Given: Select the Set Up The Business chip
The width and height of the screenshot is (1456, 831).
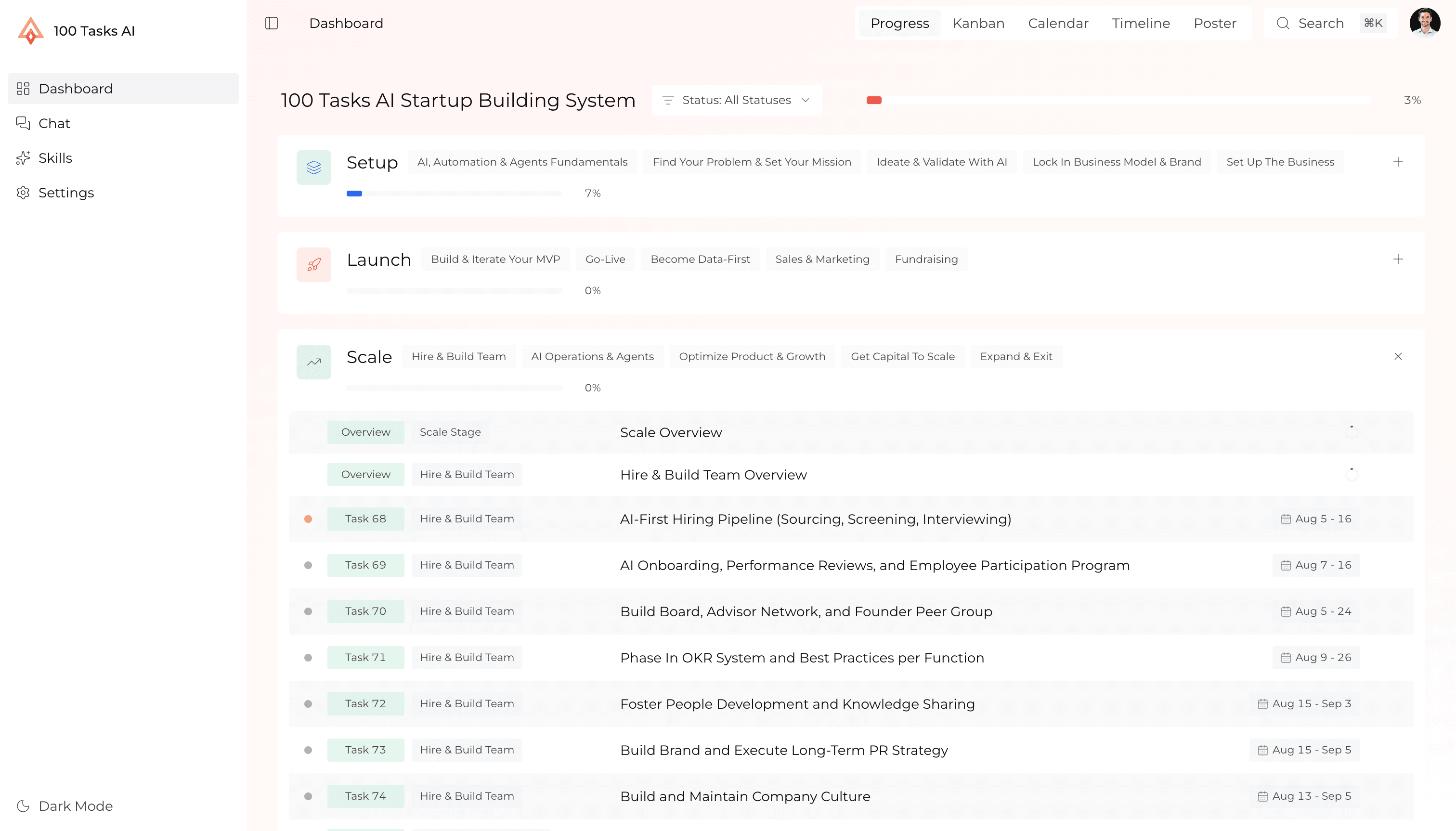Looking at the screenshot, I should click(x=1280, y=162).
